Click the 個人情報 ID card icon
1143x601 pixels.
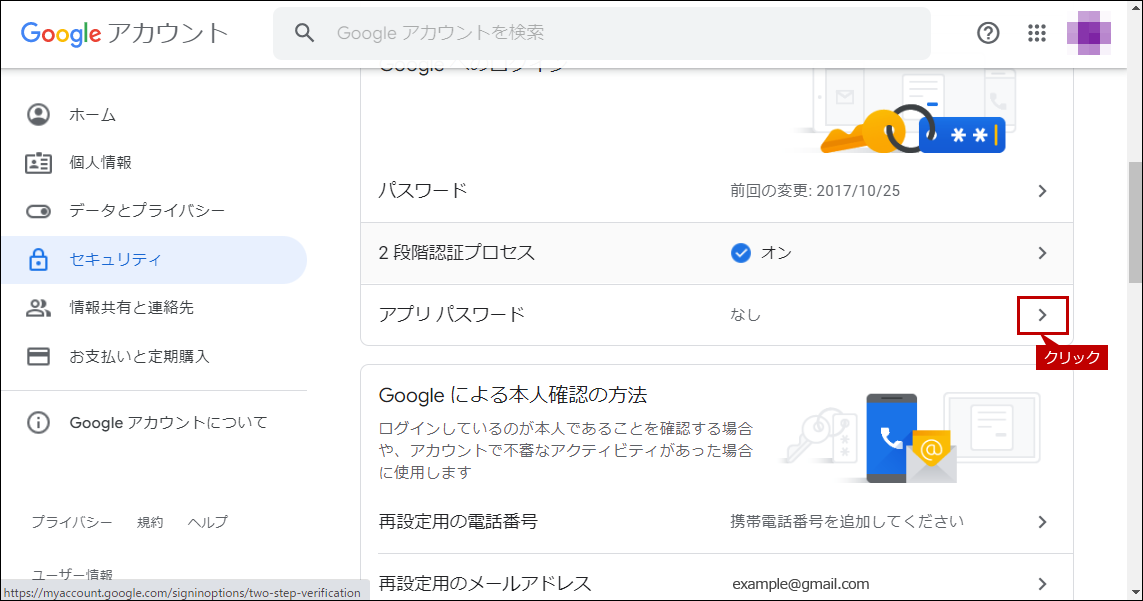tap(39, 163)
